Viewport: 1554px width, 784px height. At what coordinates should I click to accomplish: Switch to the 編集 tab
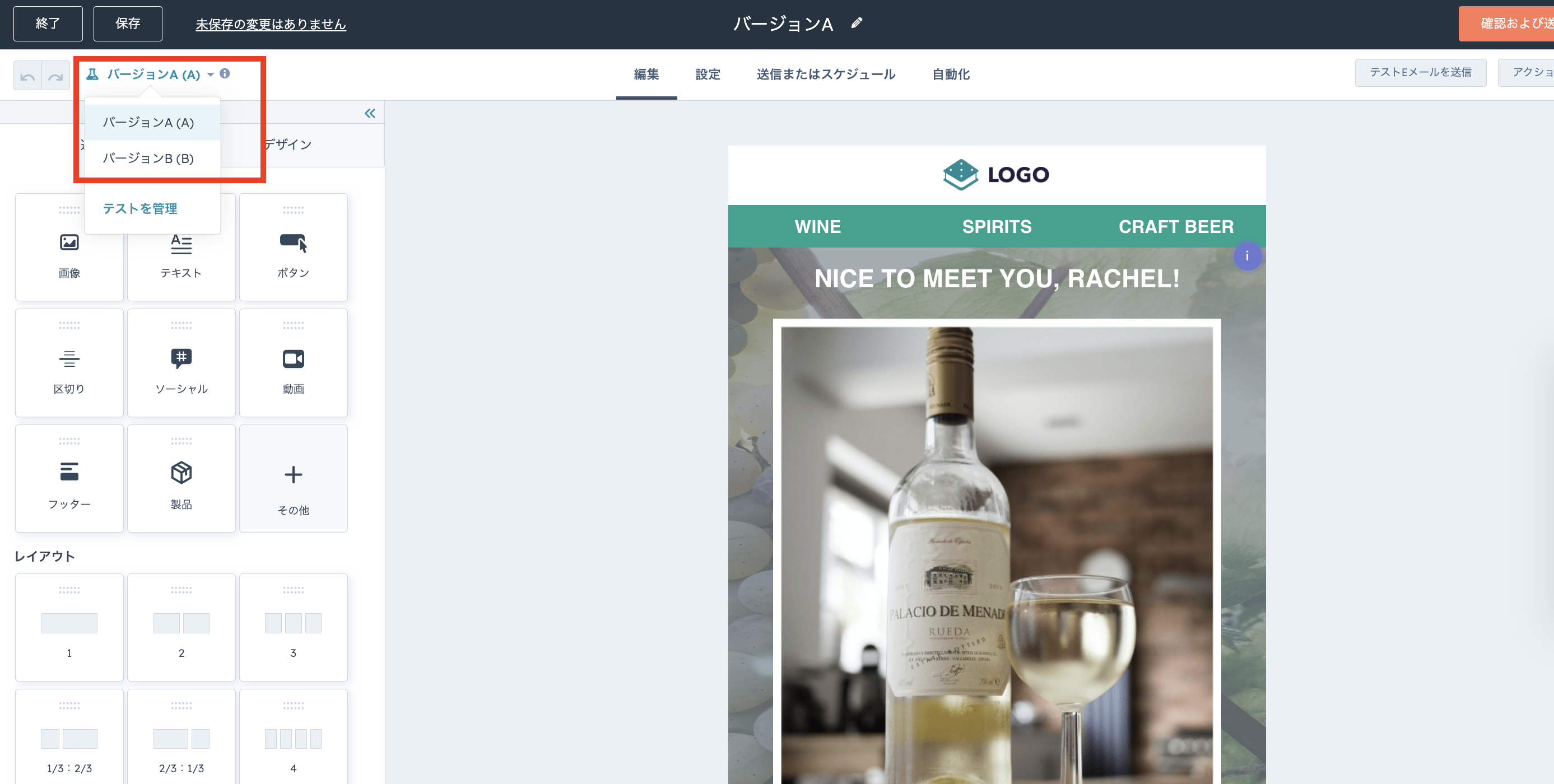[646, 74]
